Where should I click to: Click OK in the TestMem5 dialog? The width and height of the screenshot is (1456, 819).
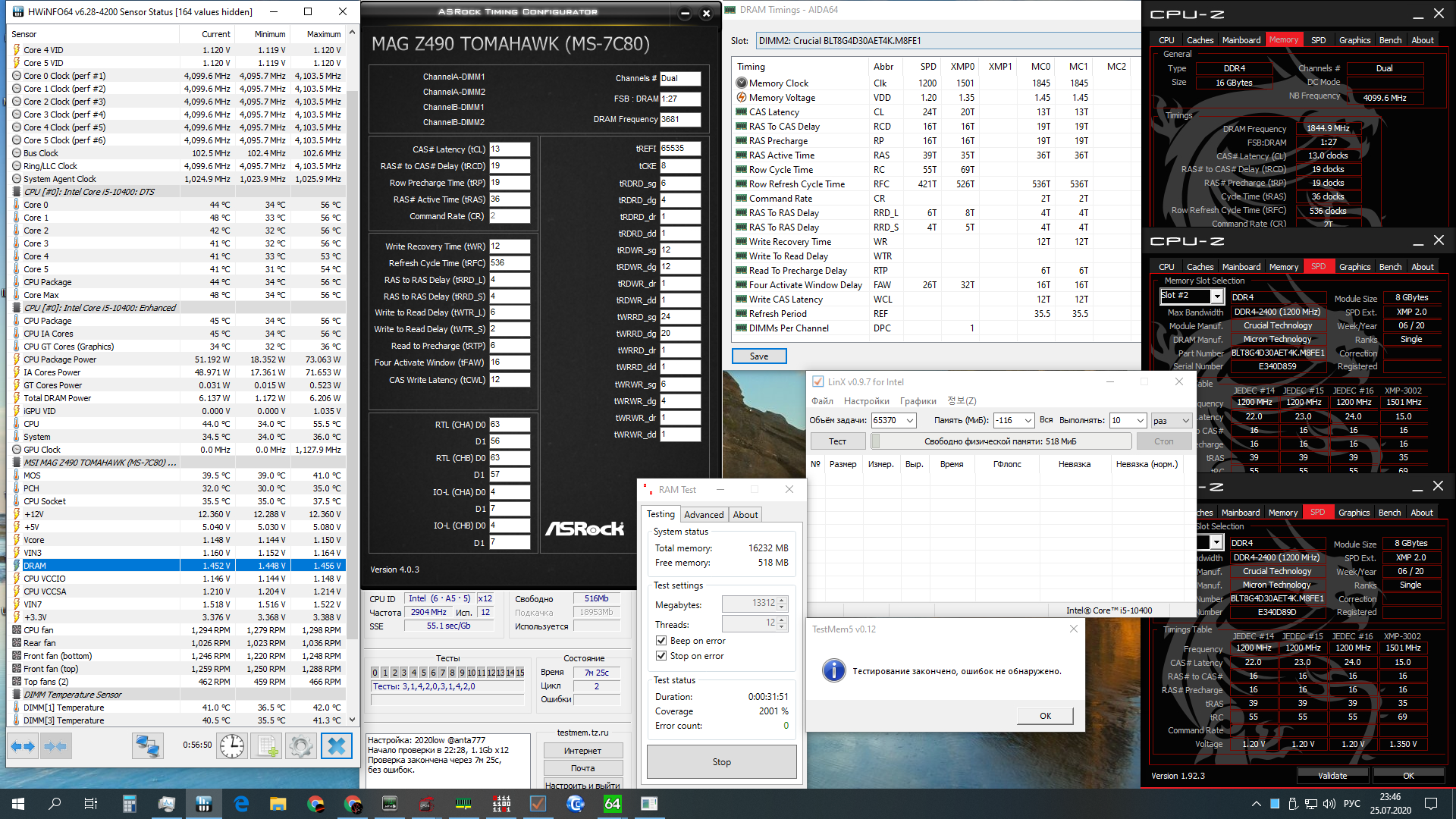[1045, 716]
